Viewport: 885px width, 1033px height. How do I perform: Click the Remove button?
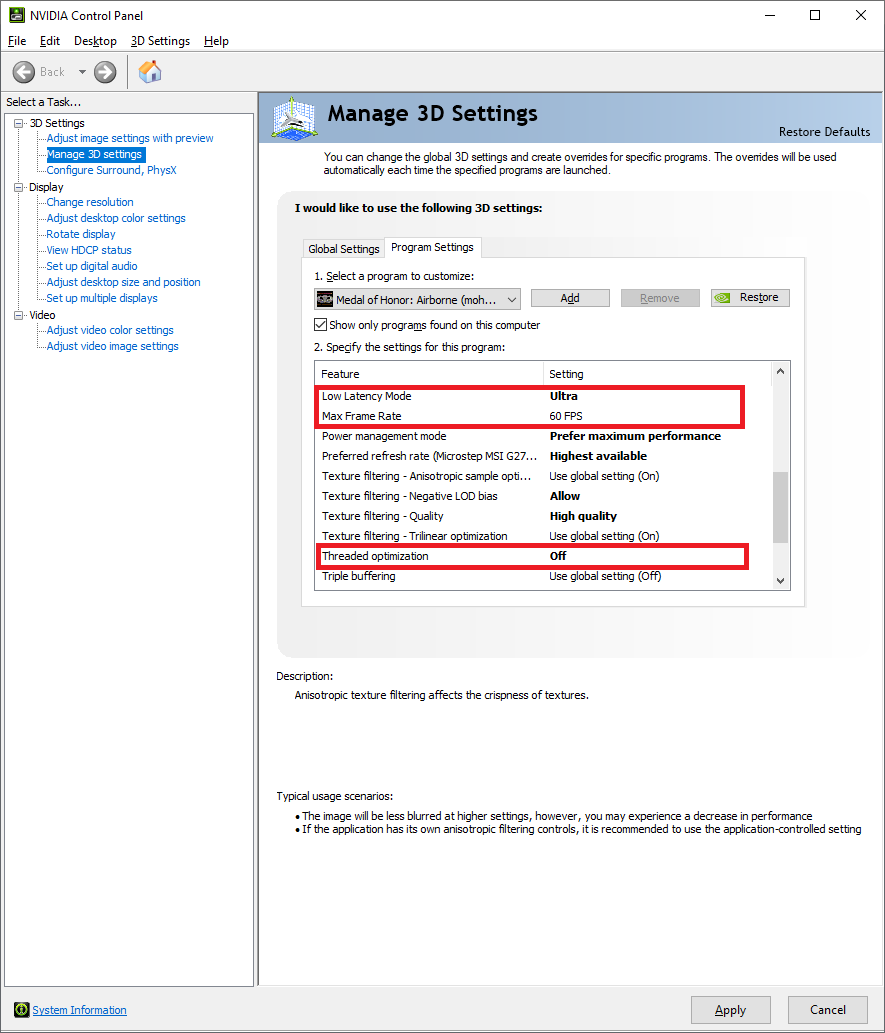[x=660, y=298]
